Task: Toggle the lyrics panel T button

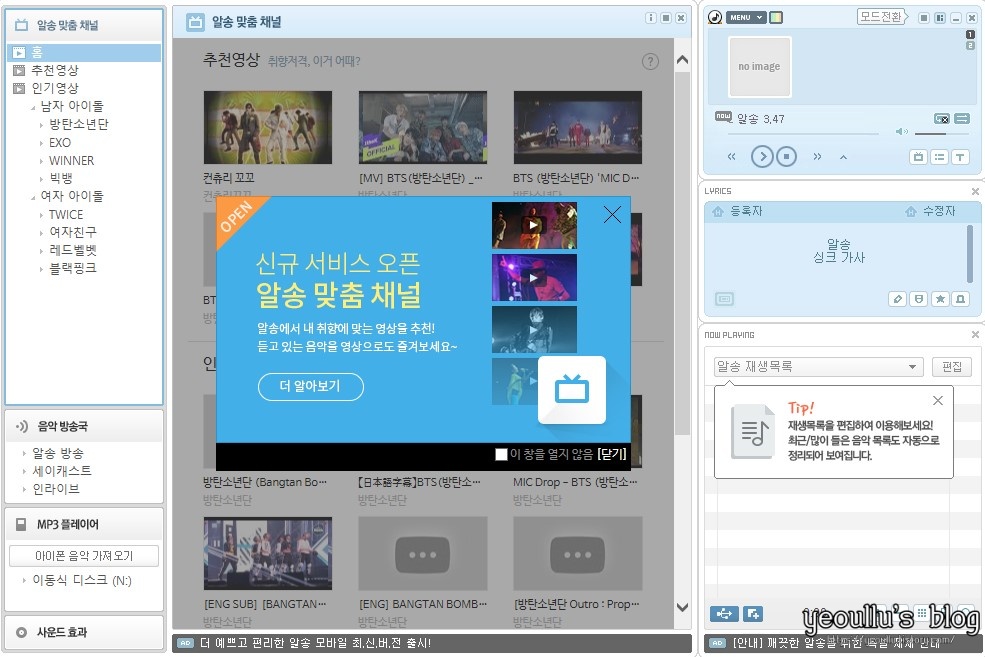Action: click(960, 157)
